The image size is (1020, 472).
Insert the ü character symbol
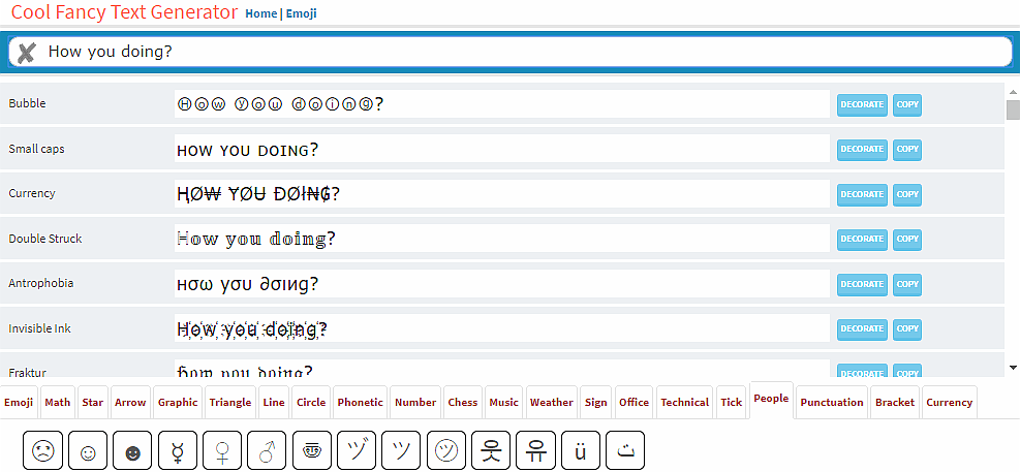[x=581, y=451]
